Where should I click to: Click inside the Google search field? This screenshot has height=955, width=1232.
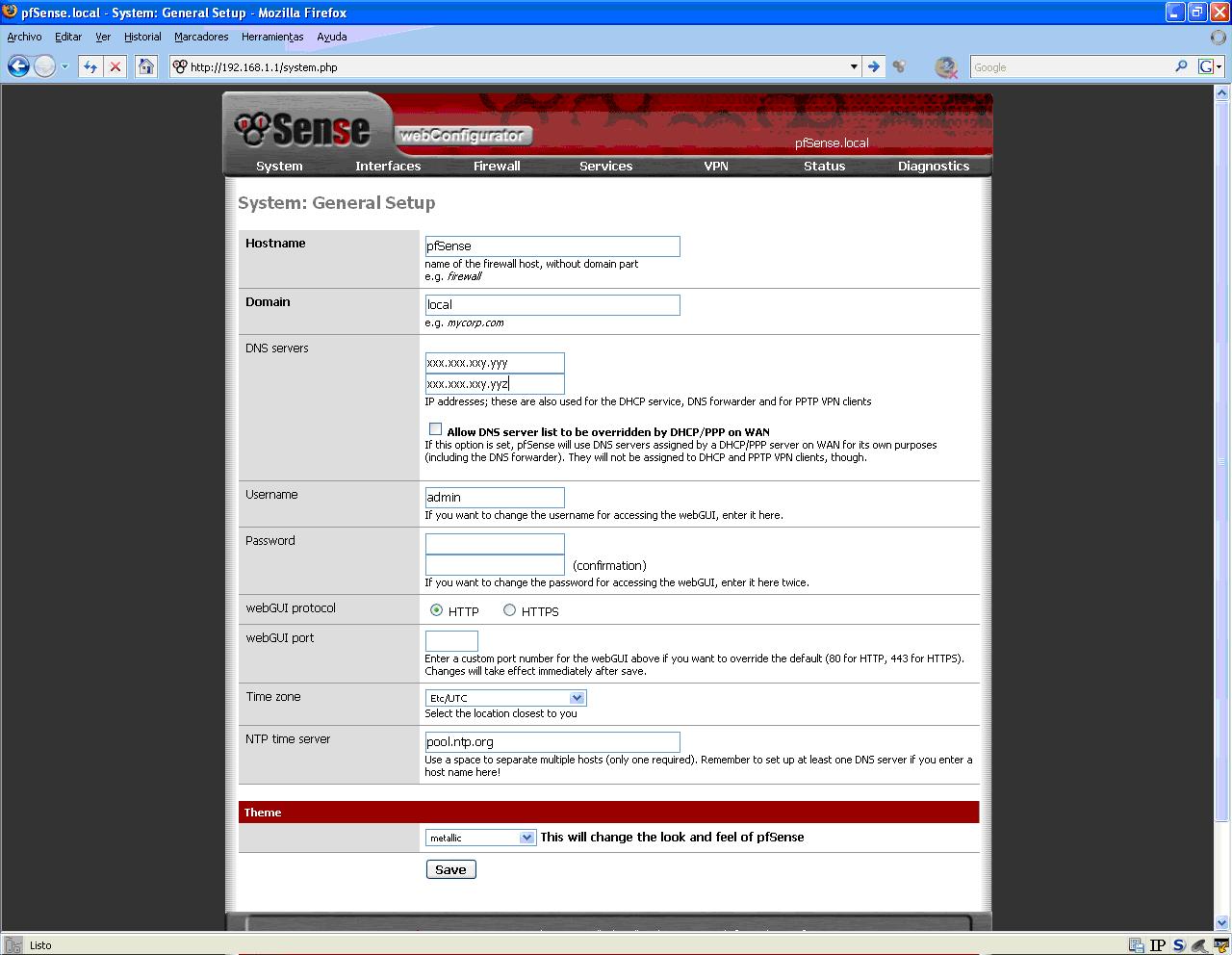tap(1070, 66)
